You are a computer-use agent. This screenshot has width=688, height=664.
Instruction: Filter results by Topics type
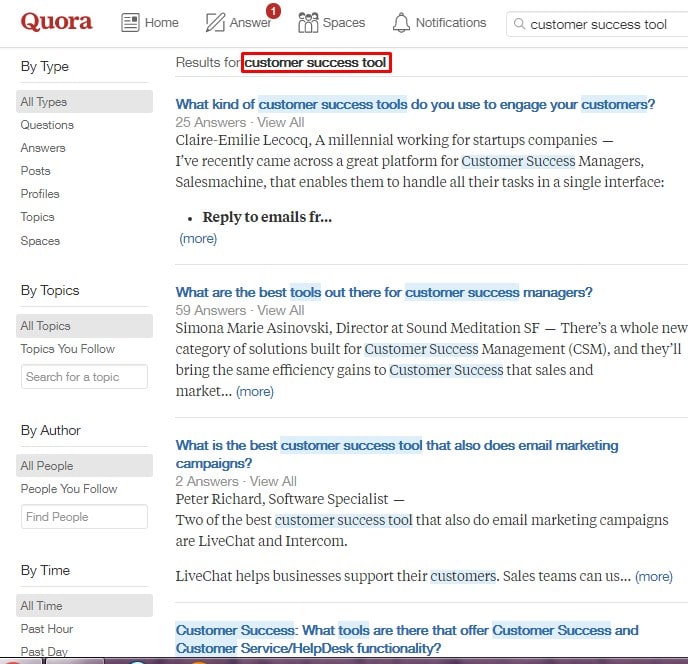click(x=37, y=217)
